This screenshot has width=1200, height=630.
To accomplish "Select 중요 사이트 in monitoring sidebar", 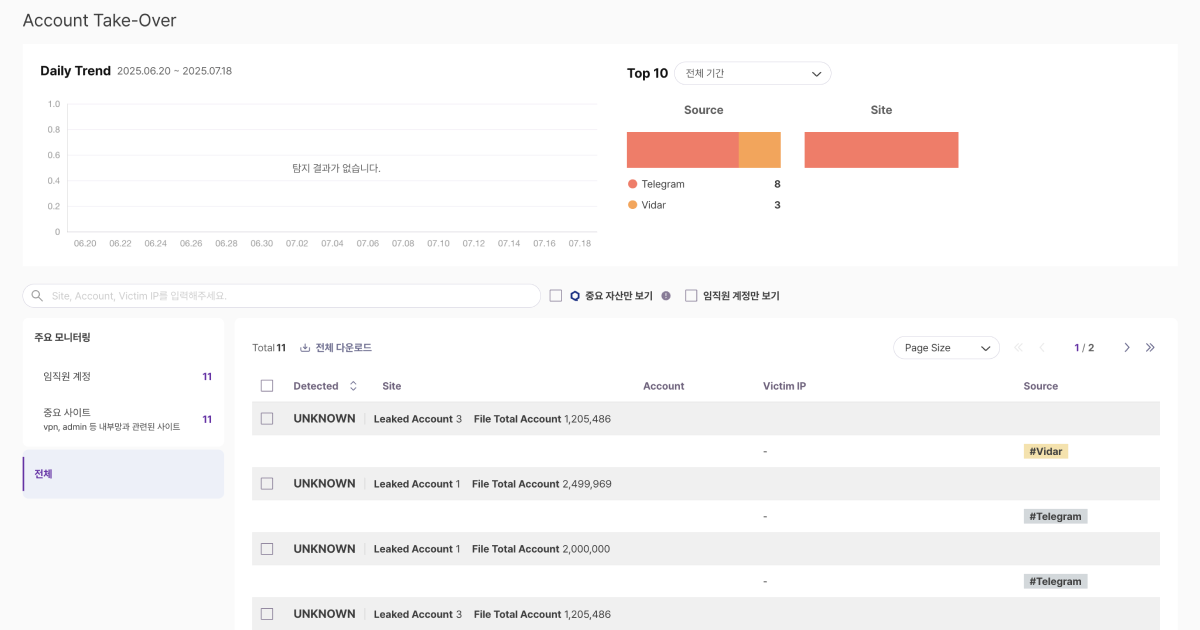I will click(x=123, y=419).
